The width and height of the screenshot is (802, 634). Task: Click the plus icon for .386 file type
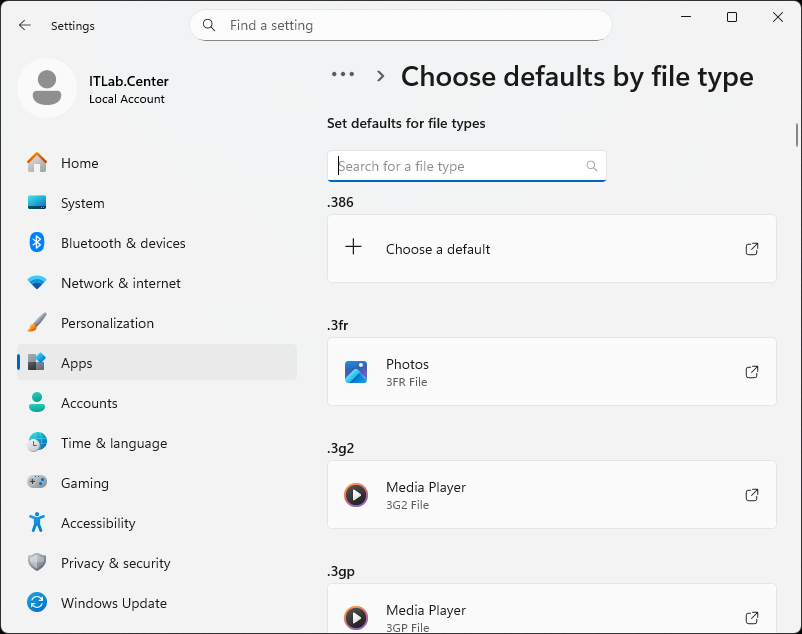[x=353, y=248]
